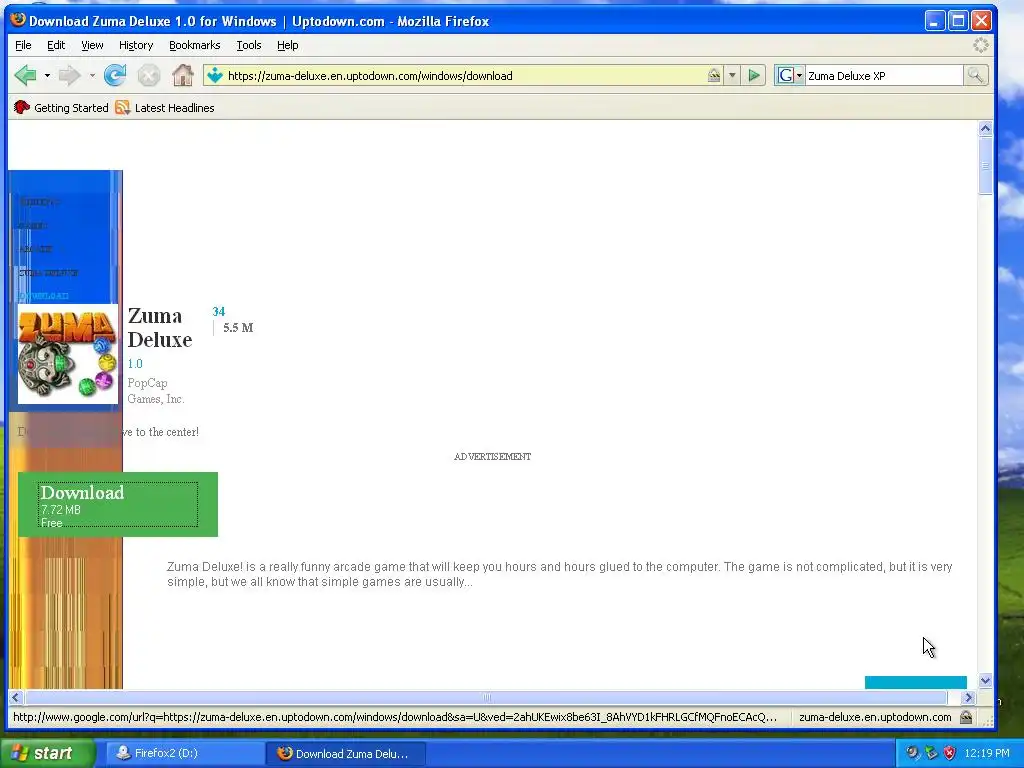Click the vertical scrollbar up arrow
The image size is (1024, 768).
tap(985, 129)
